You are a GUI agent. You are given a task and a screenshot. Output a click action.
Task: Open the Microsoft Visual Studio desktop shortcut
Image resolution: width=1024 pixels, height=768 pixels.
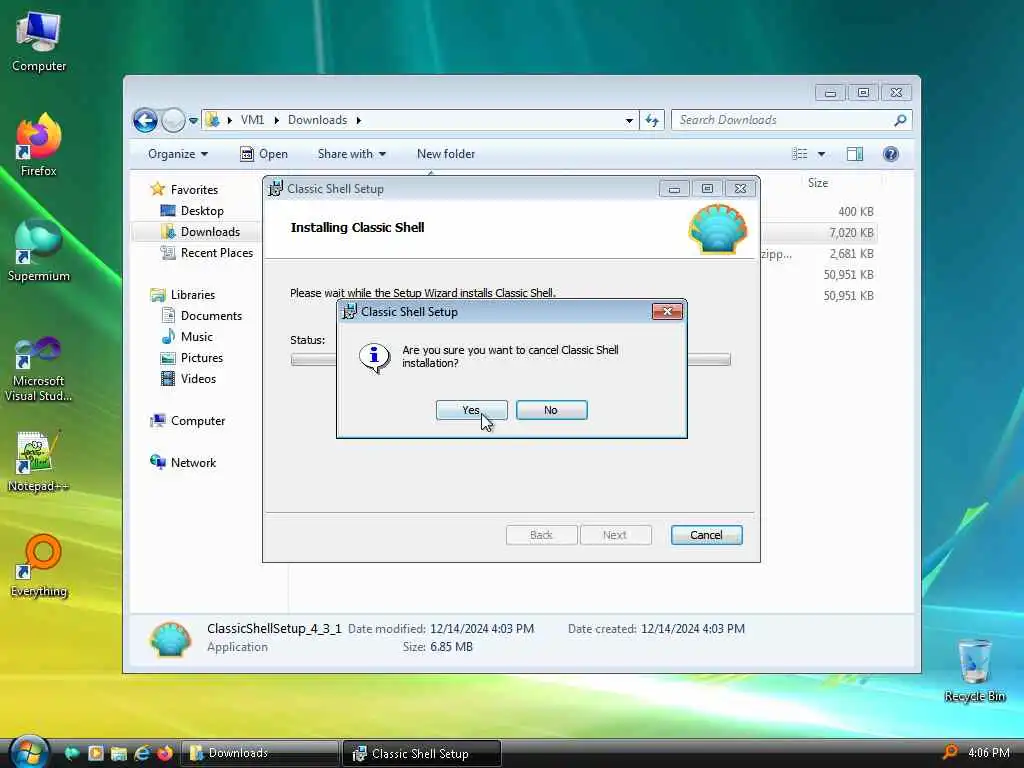[x=39, y=369]
